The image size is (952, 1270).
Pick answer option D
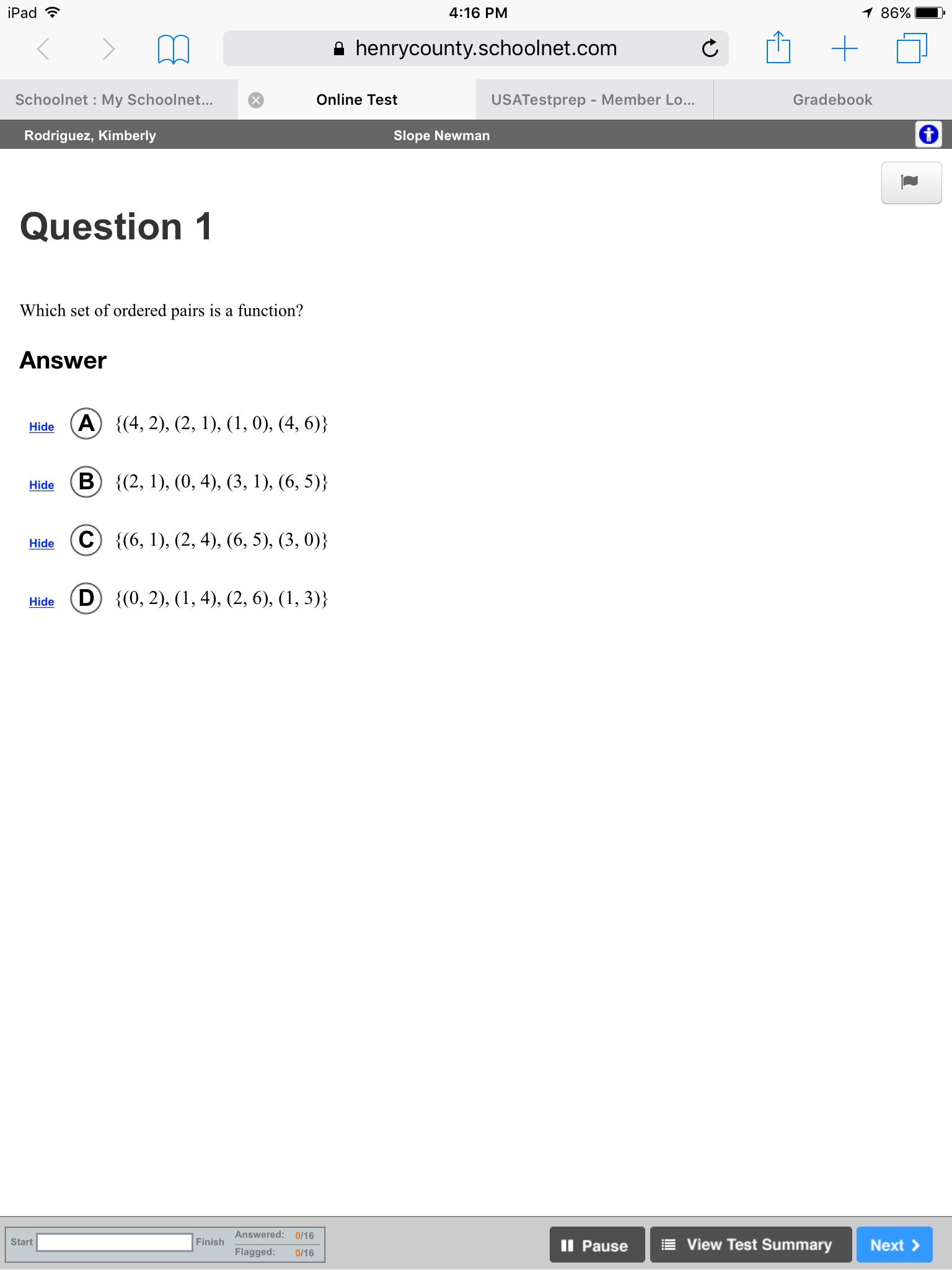tap(86, 598)
